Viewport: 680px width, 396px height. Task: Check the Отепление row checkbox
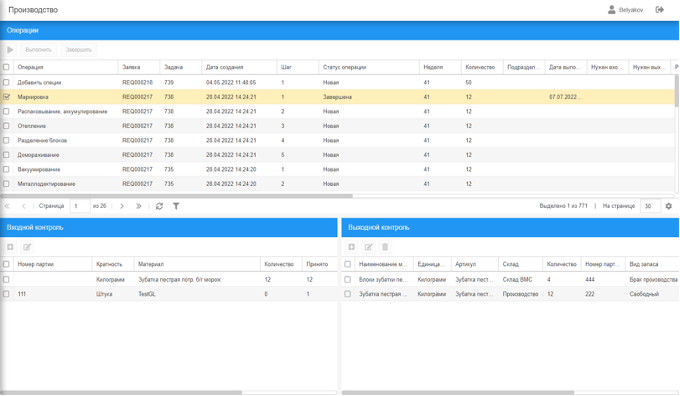(x=6, y=126)
